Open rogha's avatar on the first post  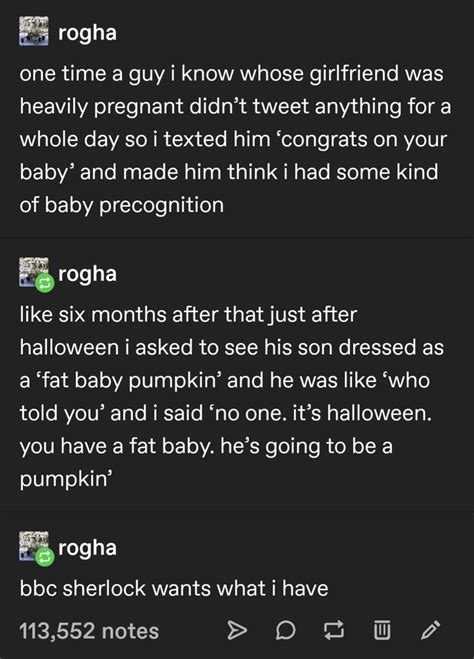34,31
